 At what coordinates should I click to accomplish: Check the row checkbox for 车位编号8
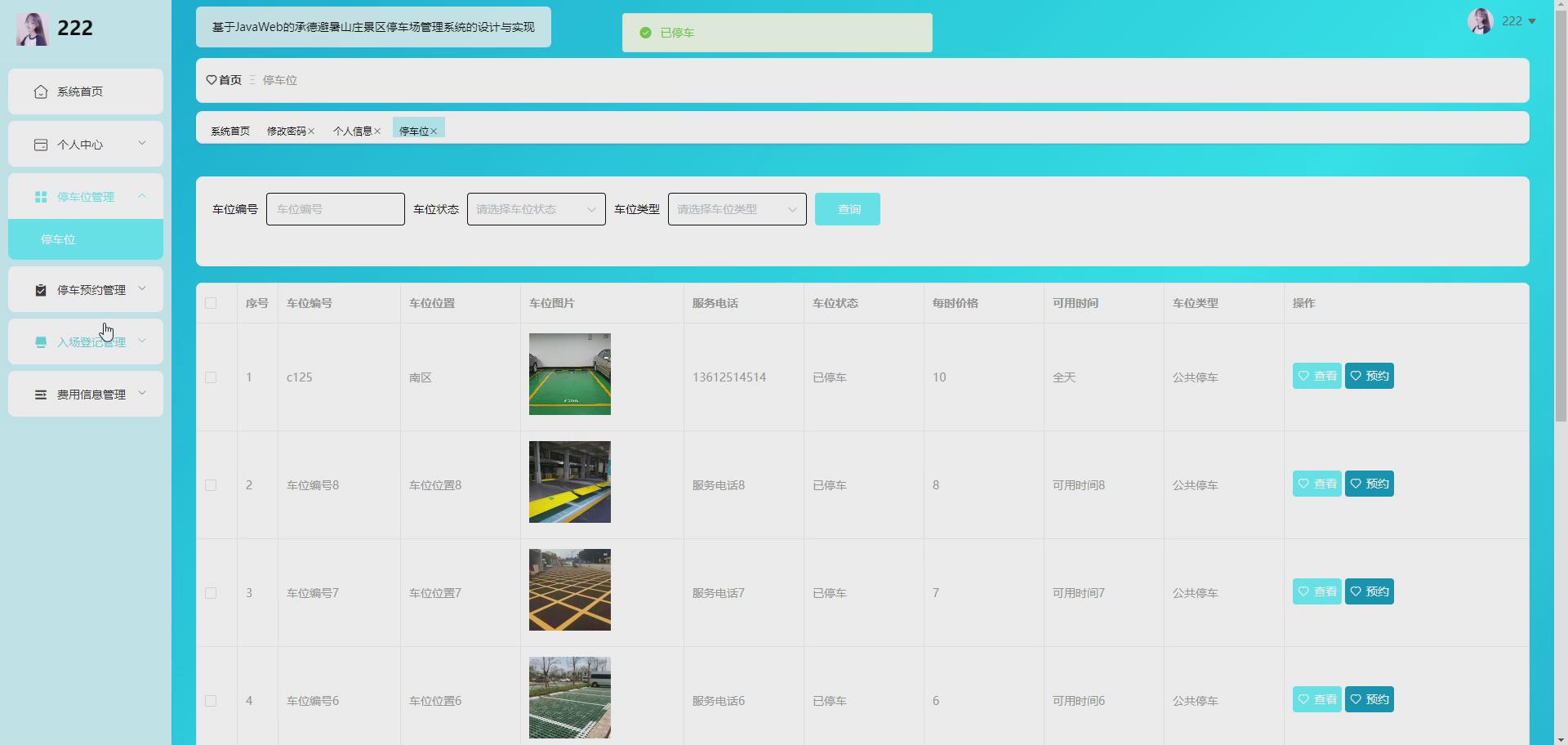(x=211, y=485)
